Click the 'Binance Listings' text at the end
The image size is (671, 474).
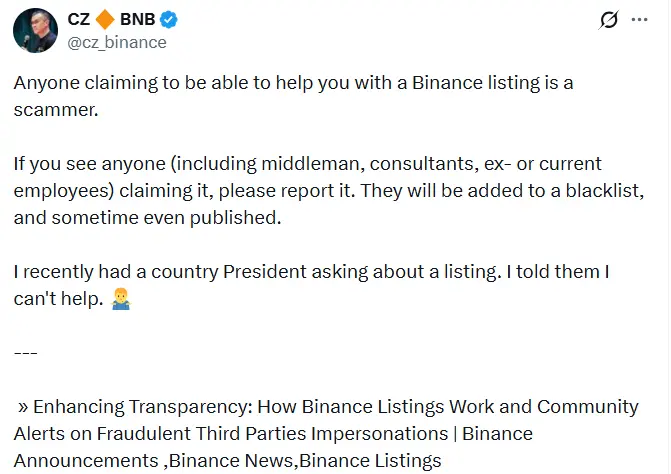(370, 461)
